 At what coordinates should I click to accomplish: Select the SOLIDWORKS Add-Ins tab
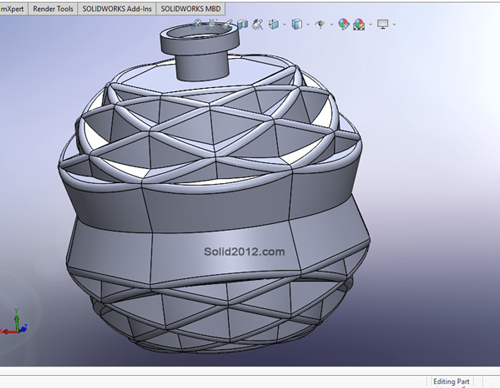point(117,9)
